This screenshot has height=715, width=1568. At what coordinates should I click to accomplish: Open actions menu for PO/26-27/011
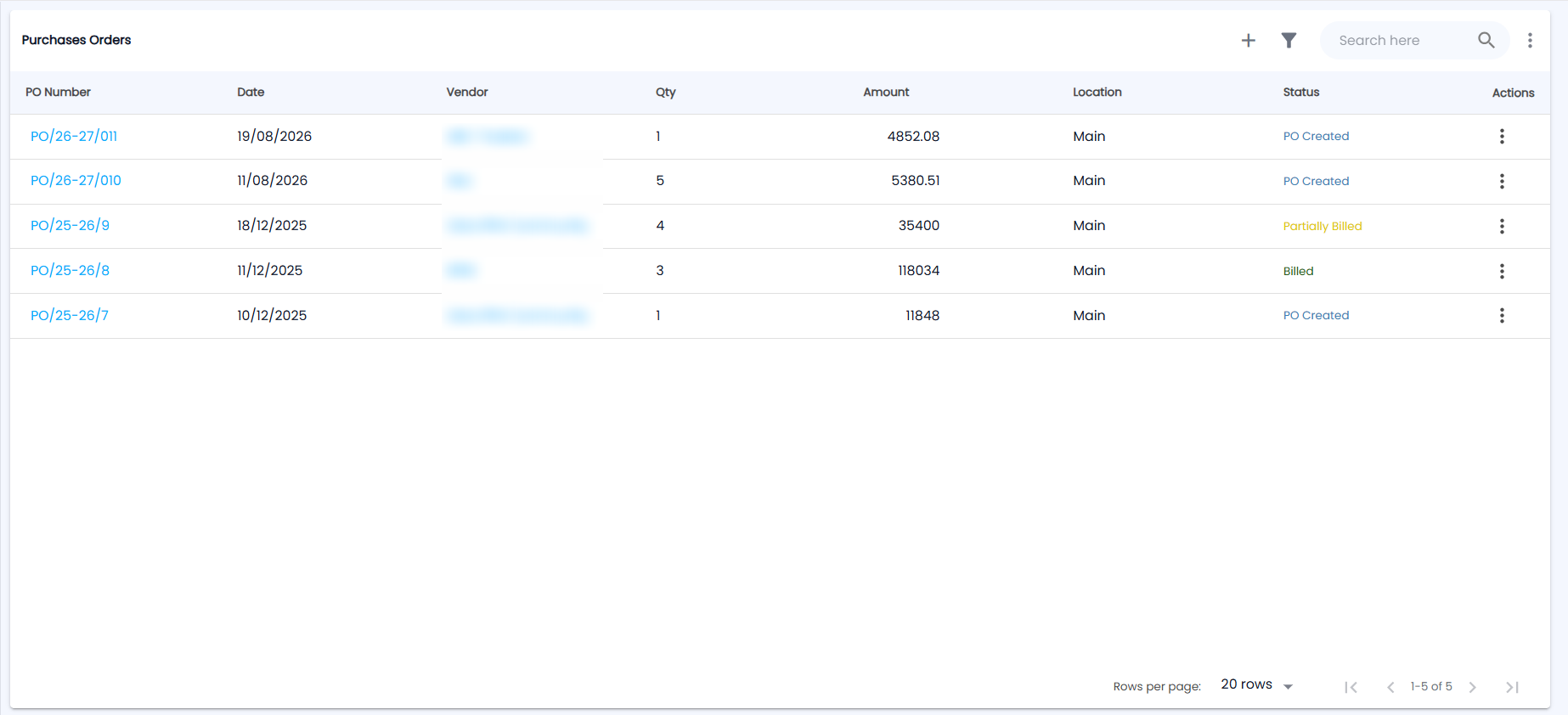click(1502, 136)
